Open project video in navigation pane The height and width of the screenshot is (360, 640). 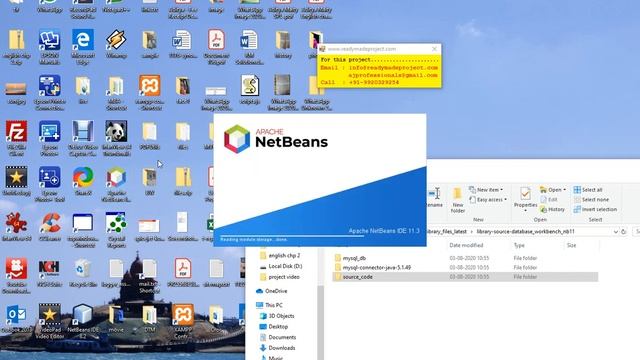284,277
